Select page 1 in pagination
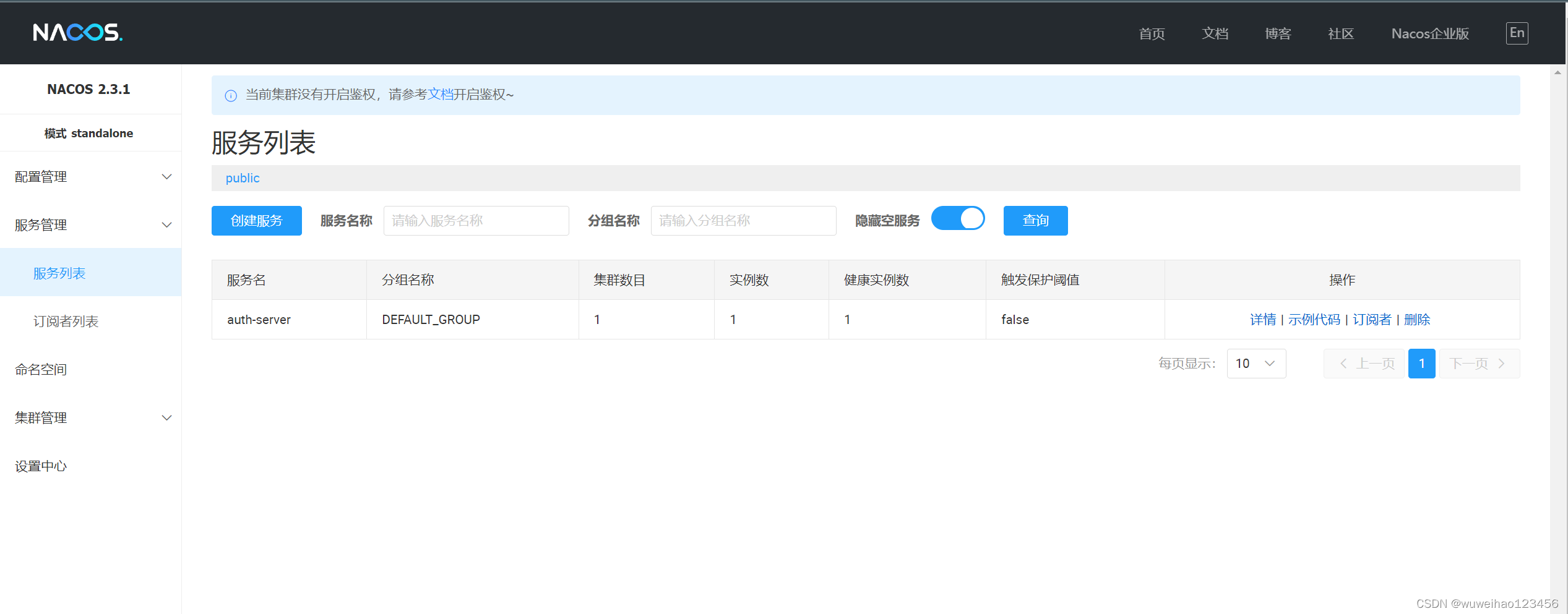 point(1422,364)
